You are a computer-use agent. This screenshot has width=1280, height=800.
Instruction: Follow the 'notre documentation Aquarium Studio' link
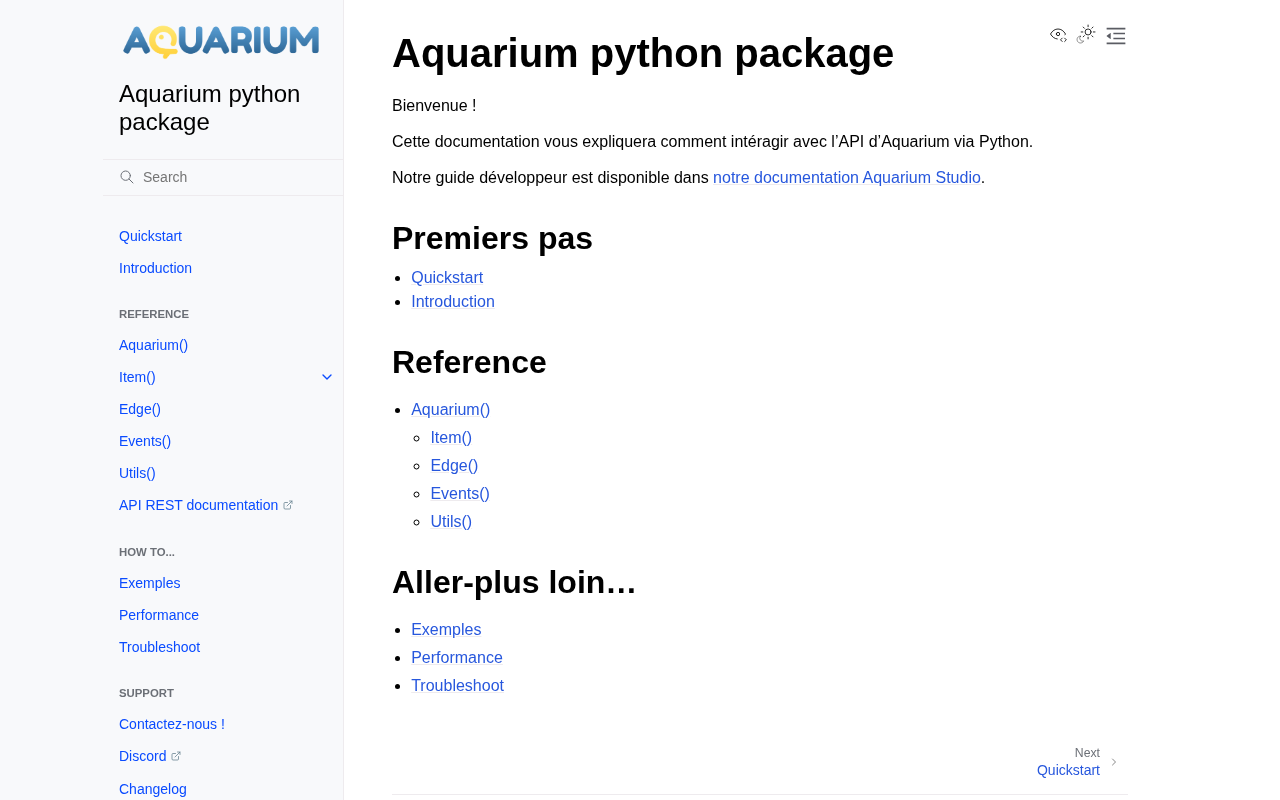click(846, 177)
